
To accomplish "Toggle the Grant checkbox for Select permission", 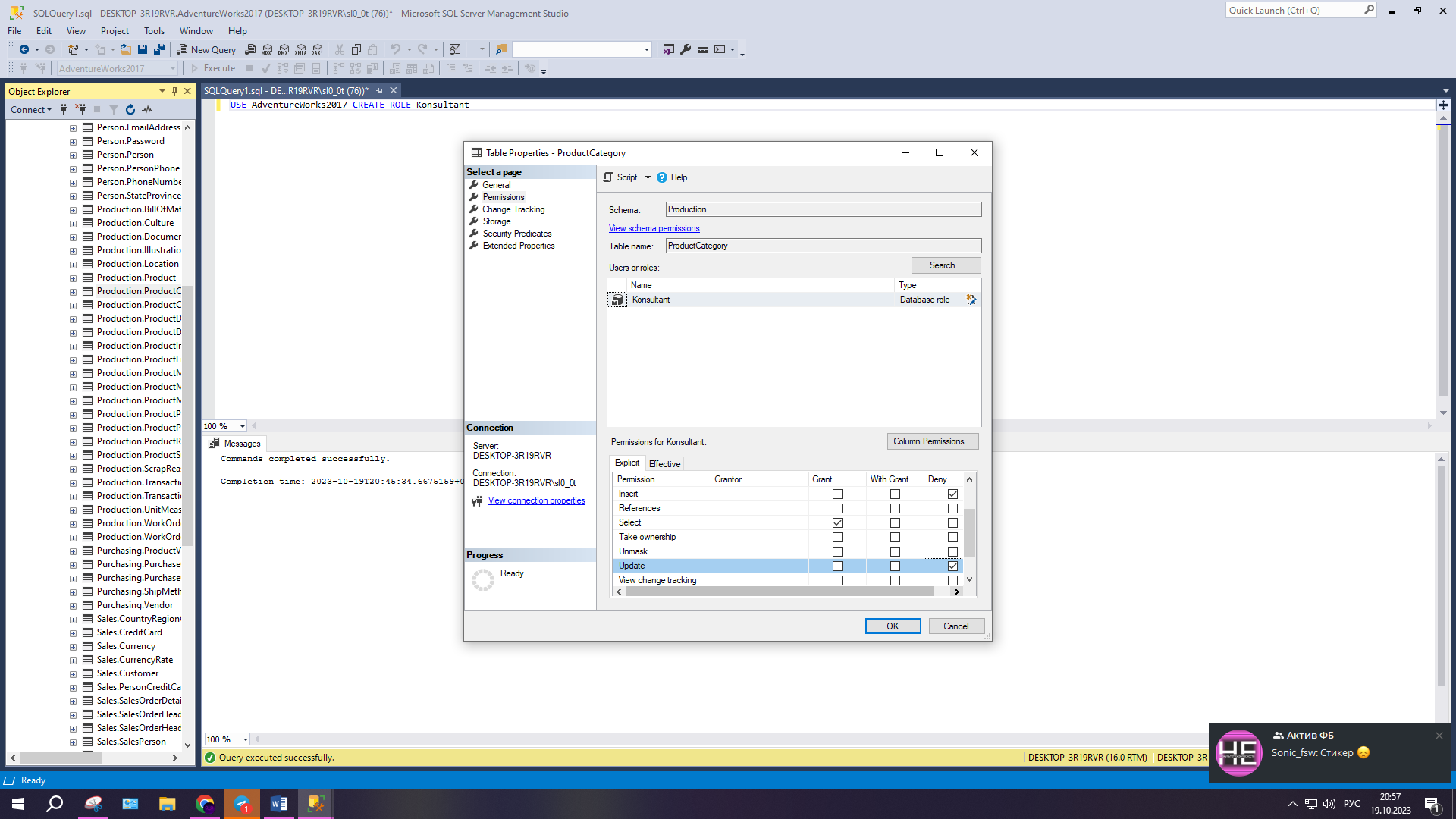I will click(x=837, y=523).
